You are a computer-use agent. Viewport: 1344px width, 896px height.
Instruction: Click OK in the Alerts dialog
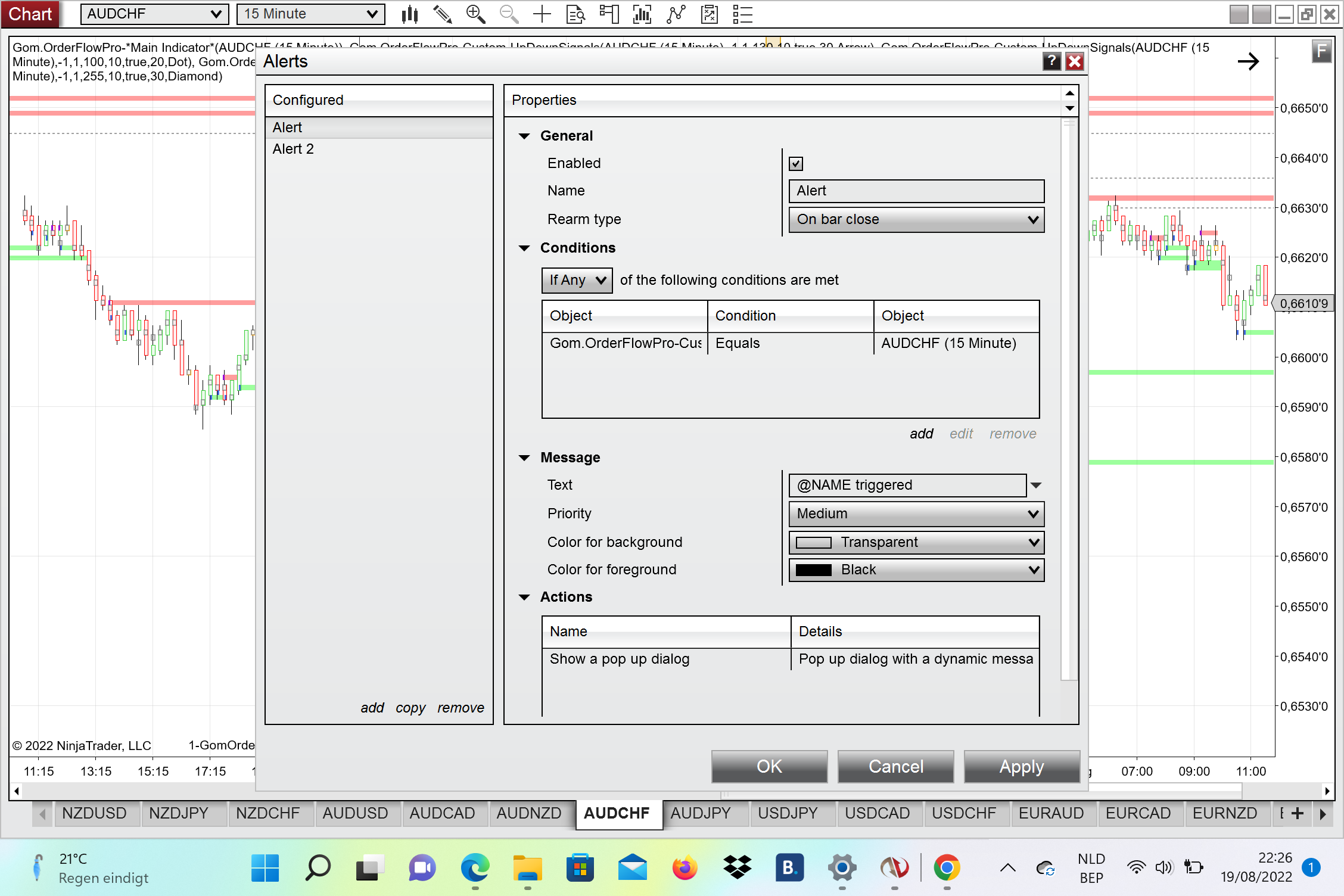[769, 767]
